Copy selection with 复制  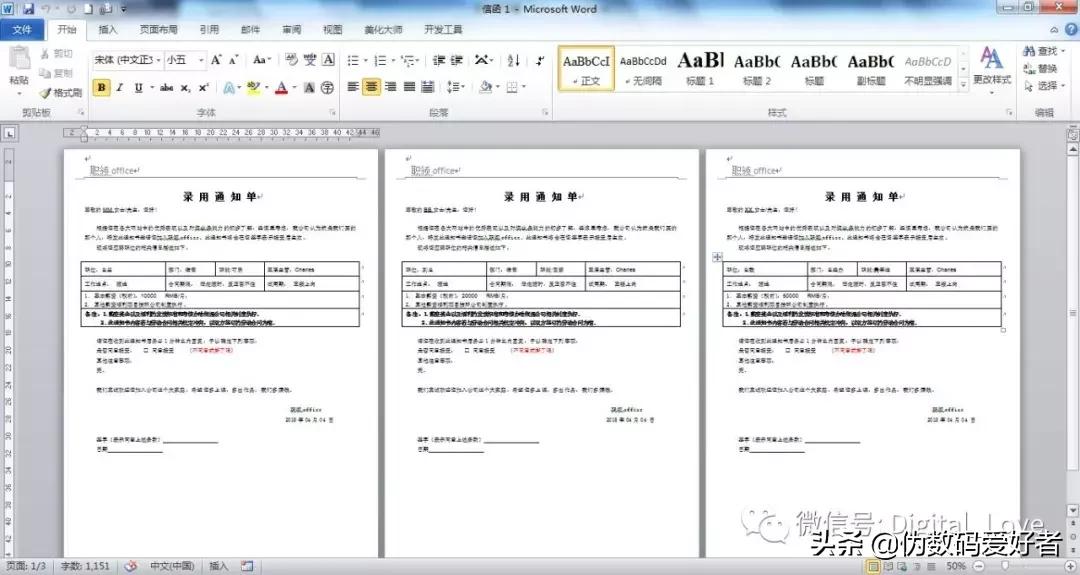coord(56,73)
